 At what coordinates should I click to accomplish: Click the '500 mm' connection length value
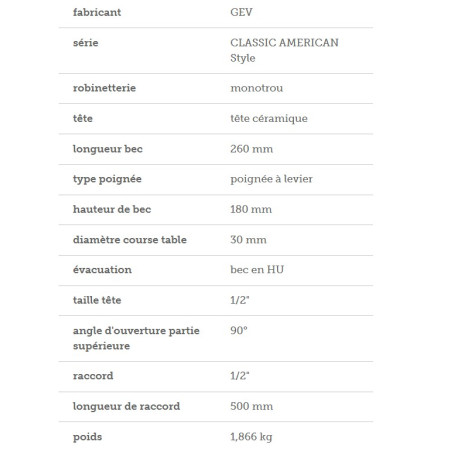[252, 406]
